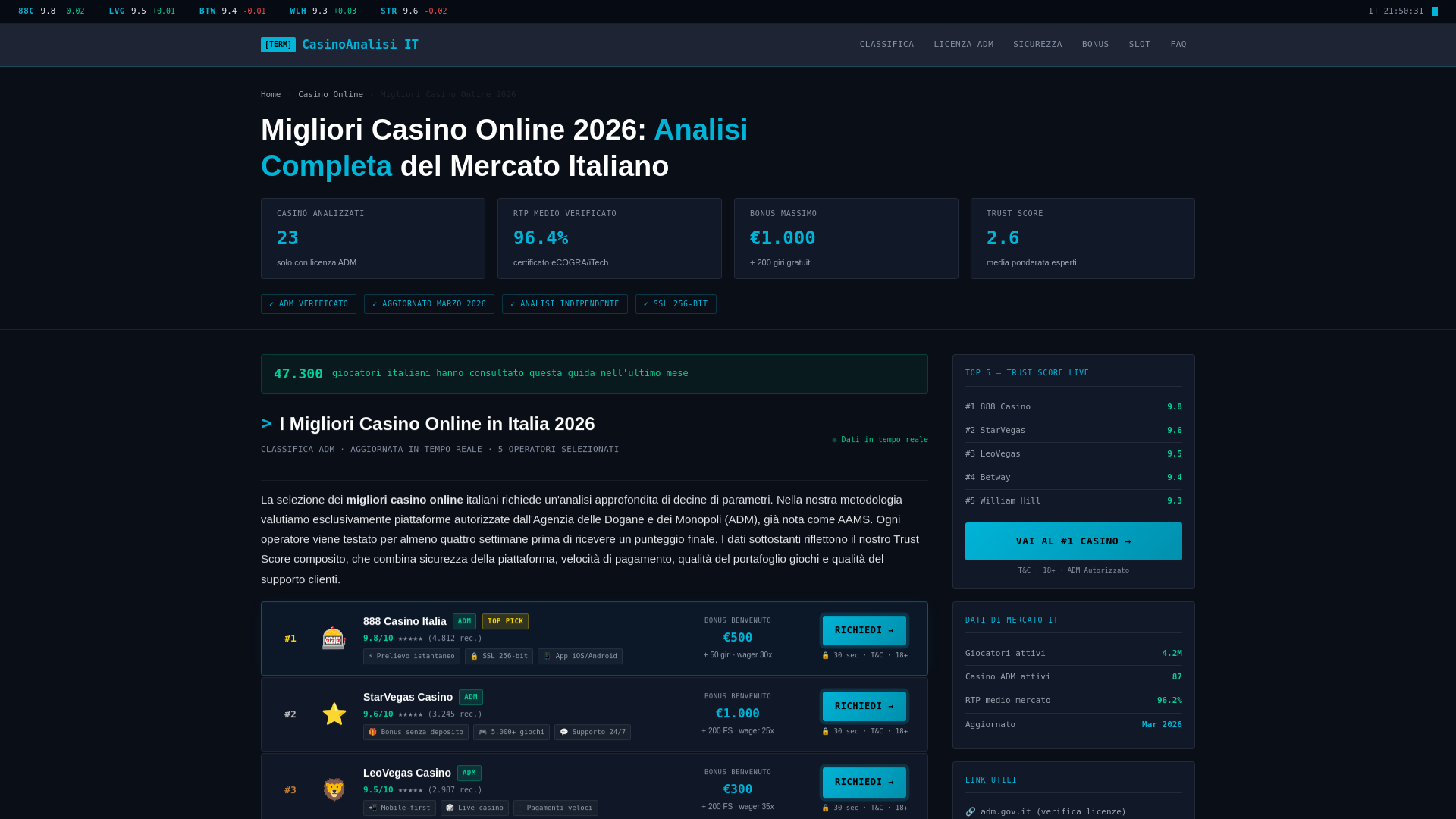Click STR ticker entry
Viewport: 1456px width, 819px height.
(413, 11)
